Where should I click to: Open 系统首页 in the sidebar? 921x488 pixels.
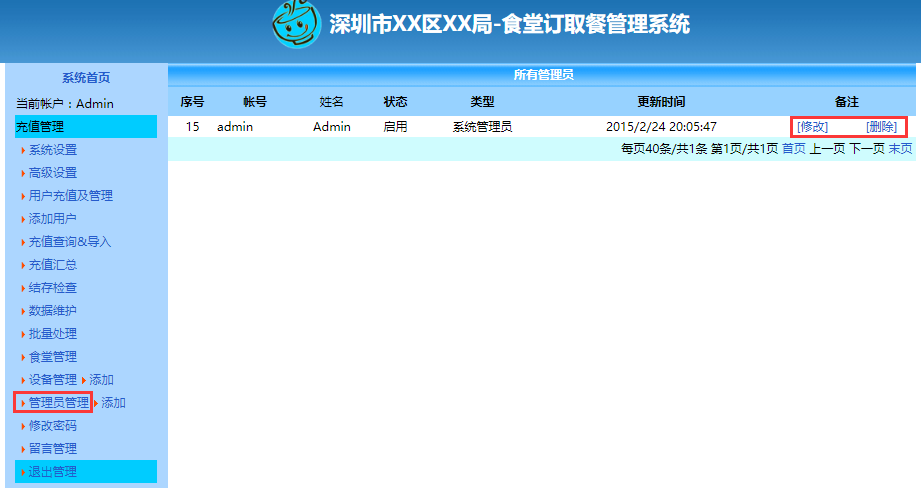(x=86, y=78)
